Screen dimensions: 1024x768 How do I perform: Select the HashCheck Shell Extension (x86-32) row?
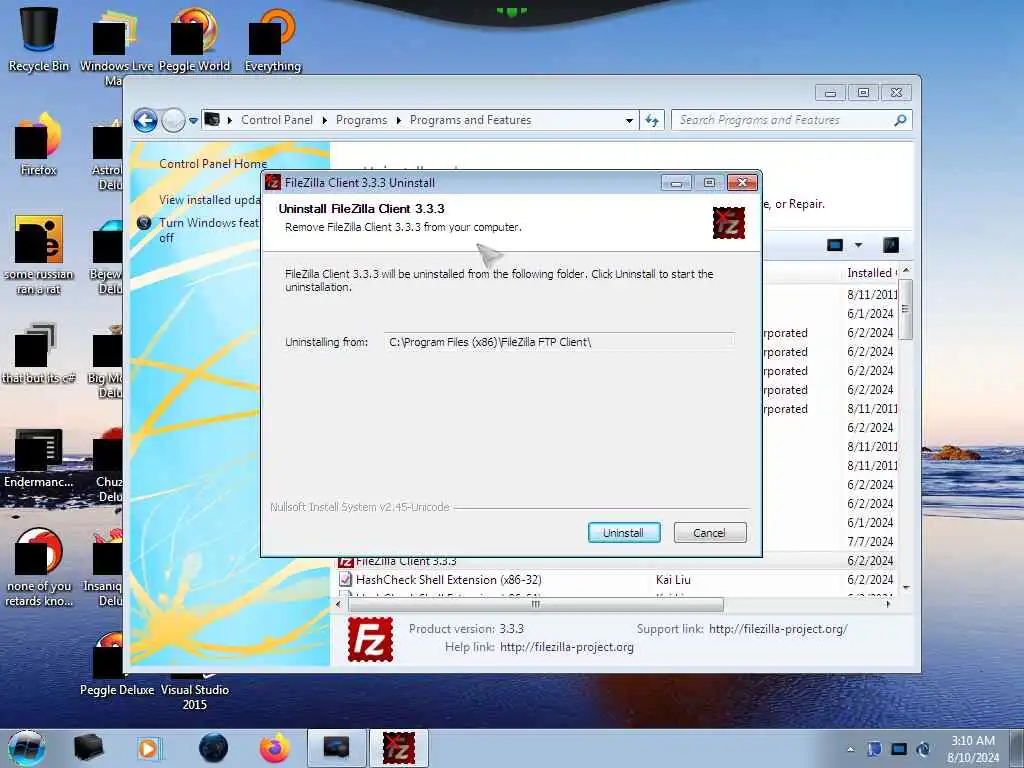[x=616, y=580]
